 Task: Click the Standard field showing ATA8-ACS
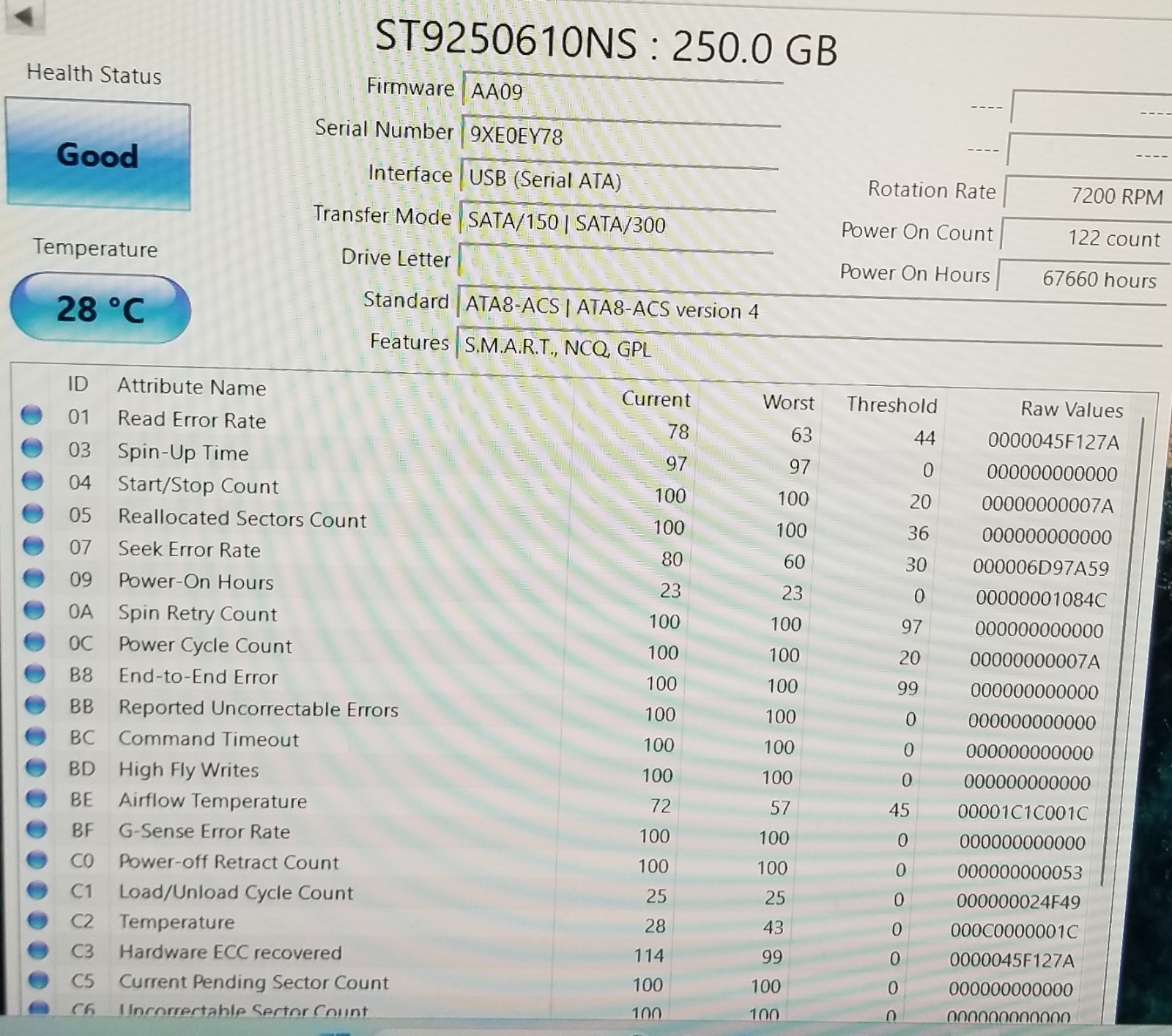pos(810,310)
